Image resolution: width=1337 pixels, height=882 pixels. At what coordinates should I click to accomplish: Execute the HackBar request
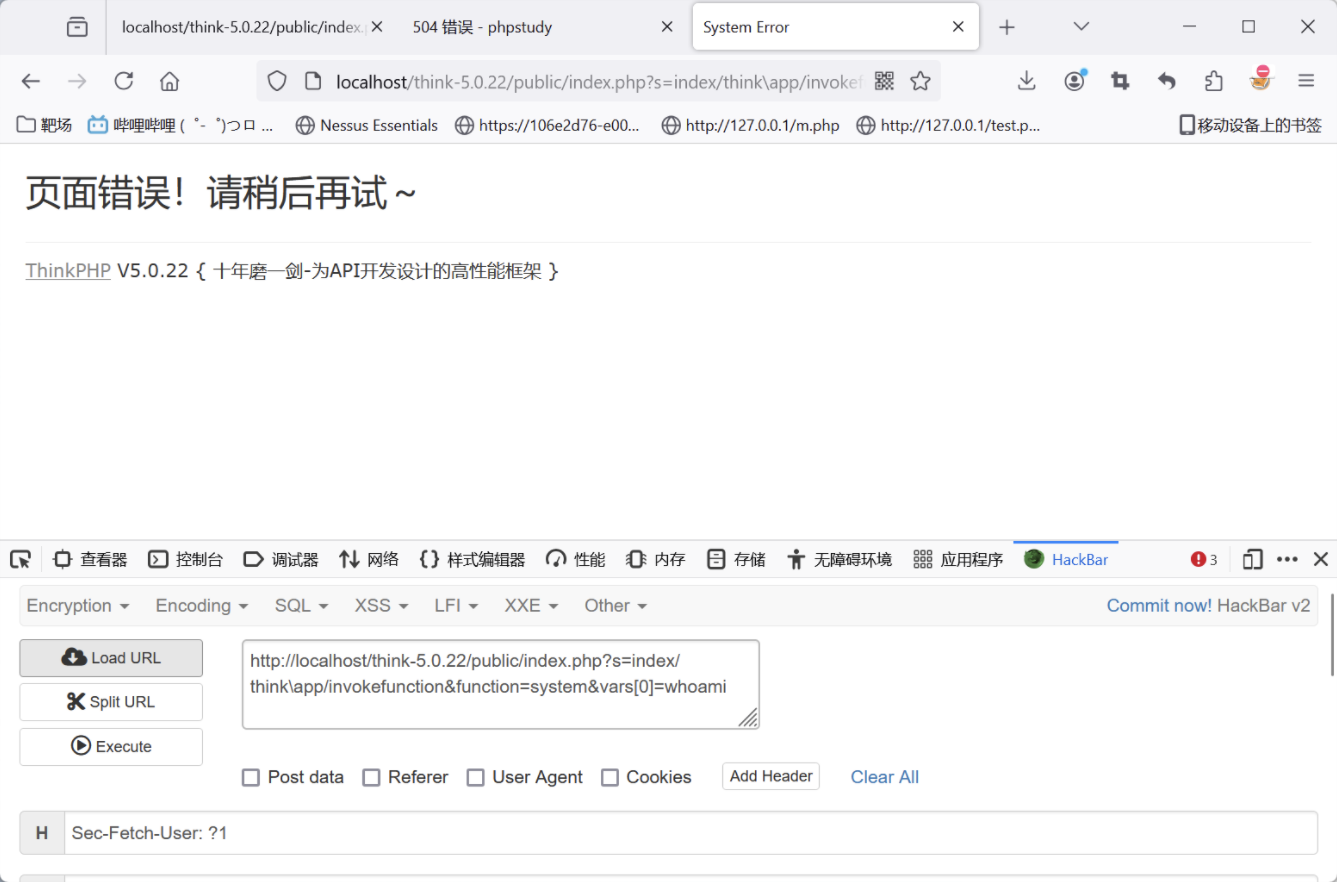coord(111,747)
